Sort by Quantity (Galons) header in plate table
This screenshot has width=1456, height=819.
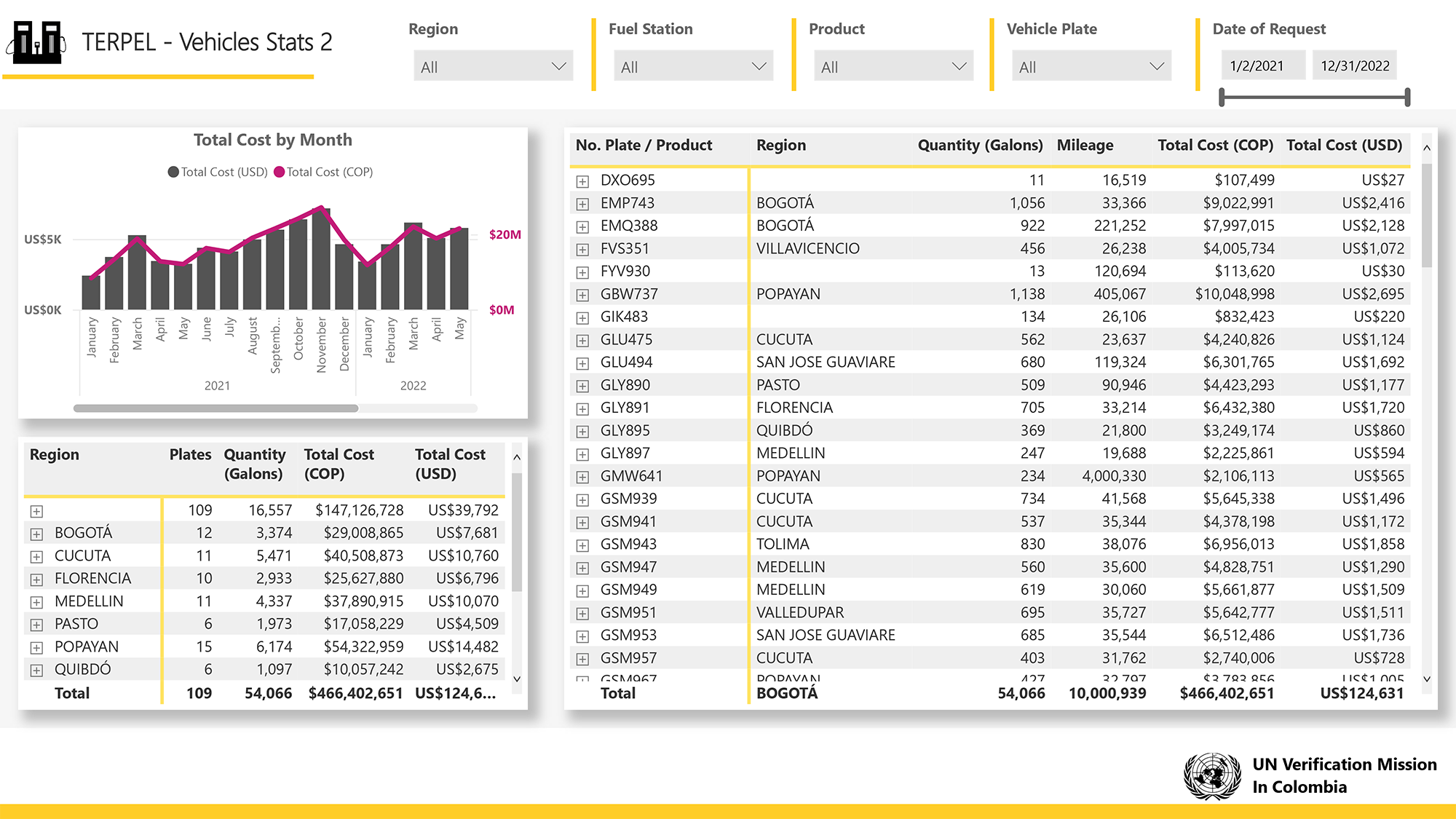(980, 145)
